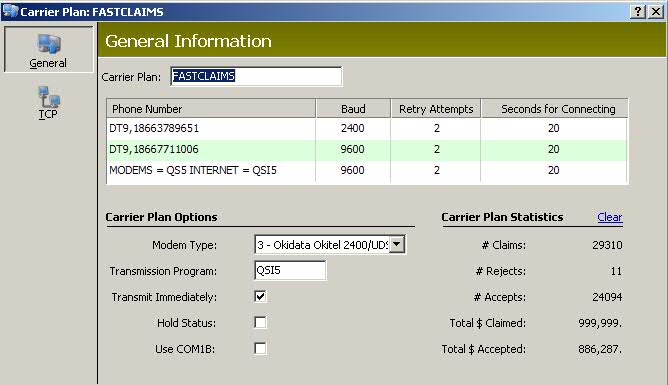This screenshot has width=668, height=385.
Task: Click seconds value in the MODEMS row
Action: (x=553, y=170)
